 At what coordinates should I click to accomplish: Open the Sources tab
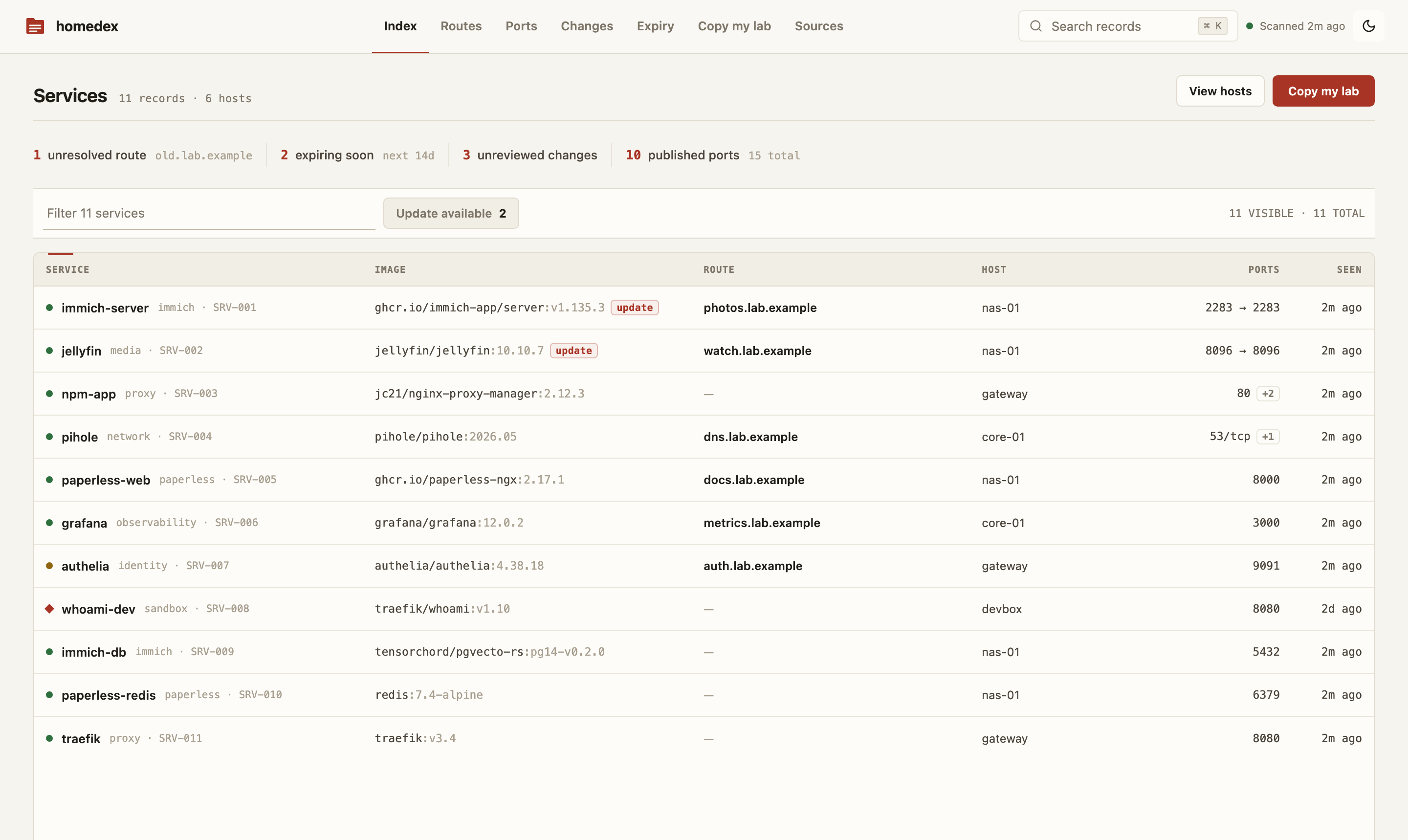tap(818, 26)
